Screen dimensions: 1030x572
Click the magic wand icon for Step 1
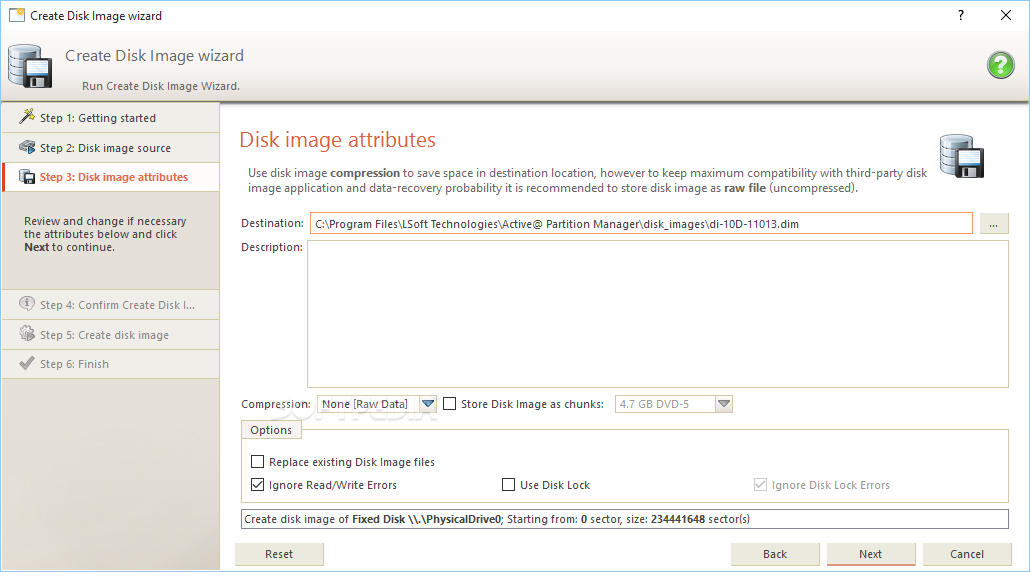(27, 116)
